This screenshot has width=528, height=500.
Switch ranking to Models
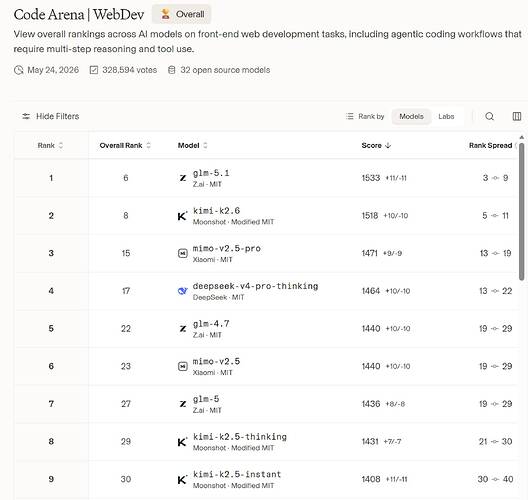(x=411, y=116)
